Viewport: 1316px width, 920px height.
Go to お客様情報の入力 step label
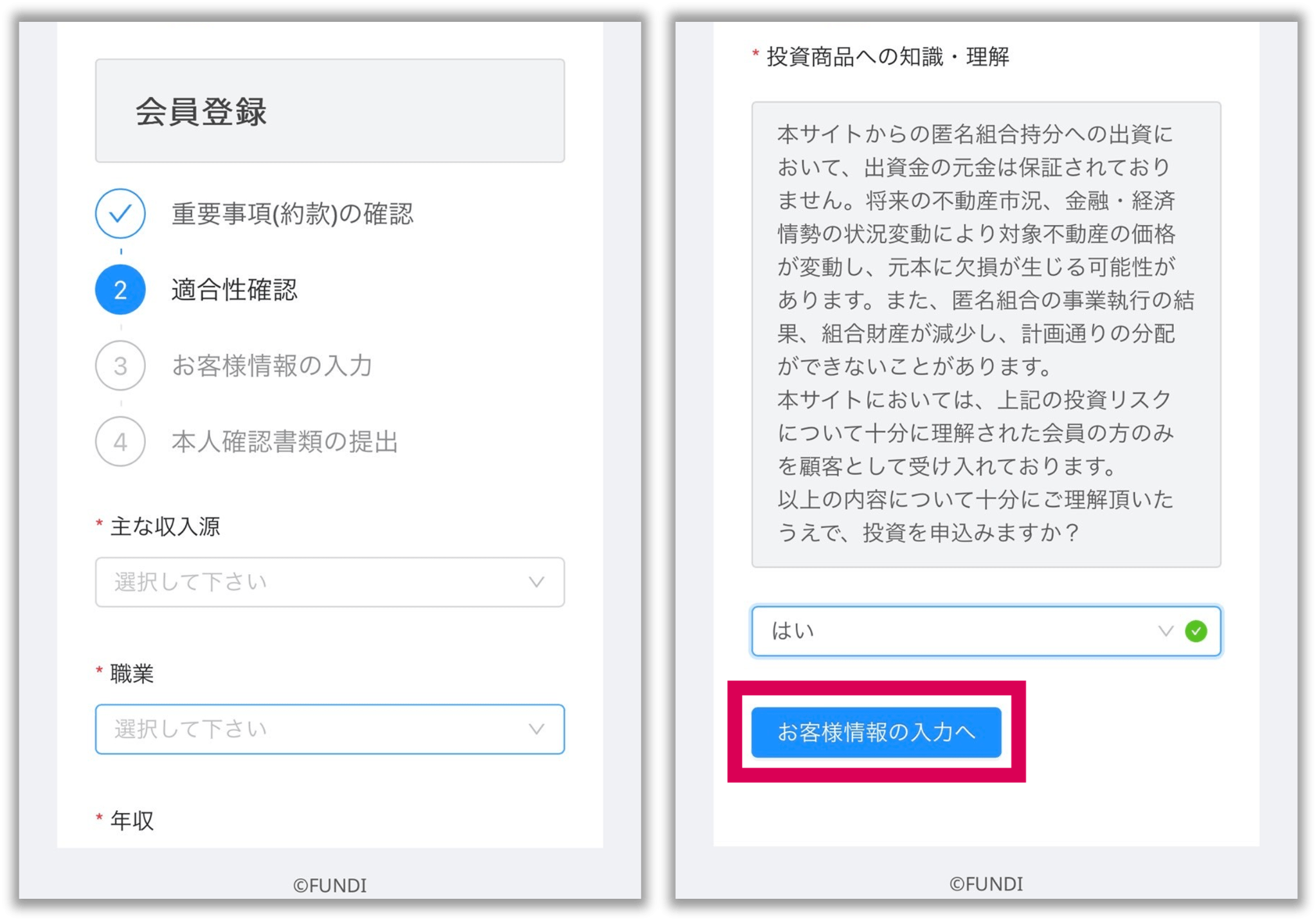click(x=272, y=366)
